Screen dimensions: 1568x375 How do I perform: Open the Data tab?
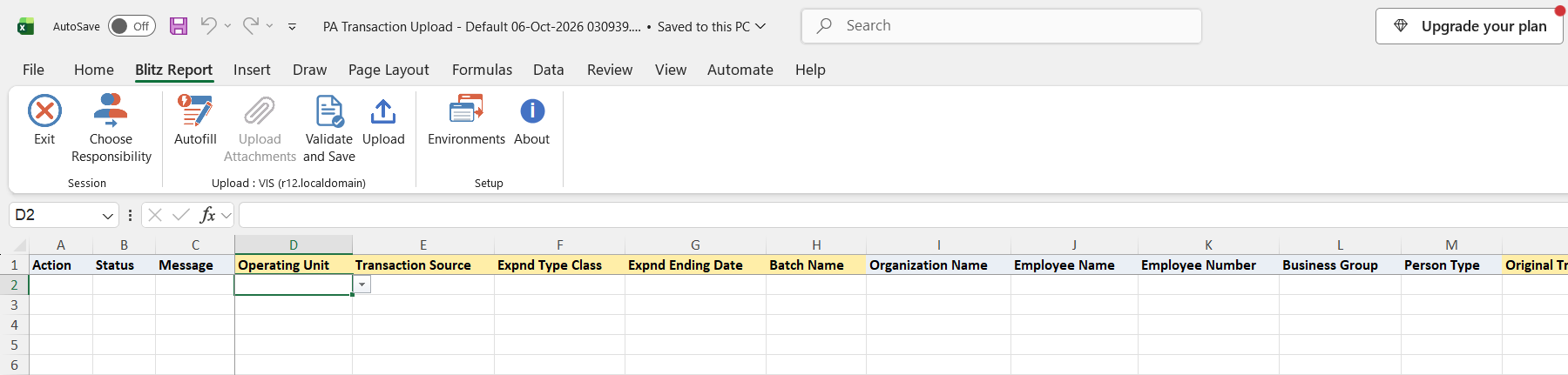point(549,70)
